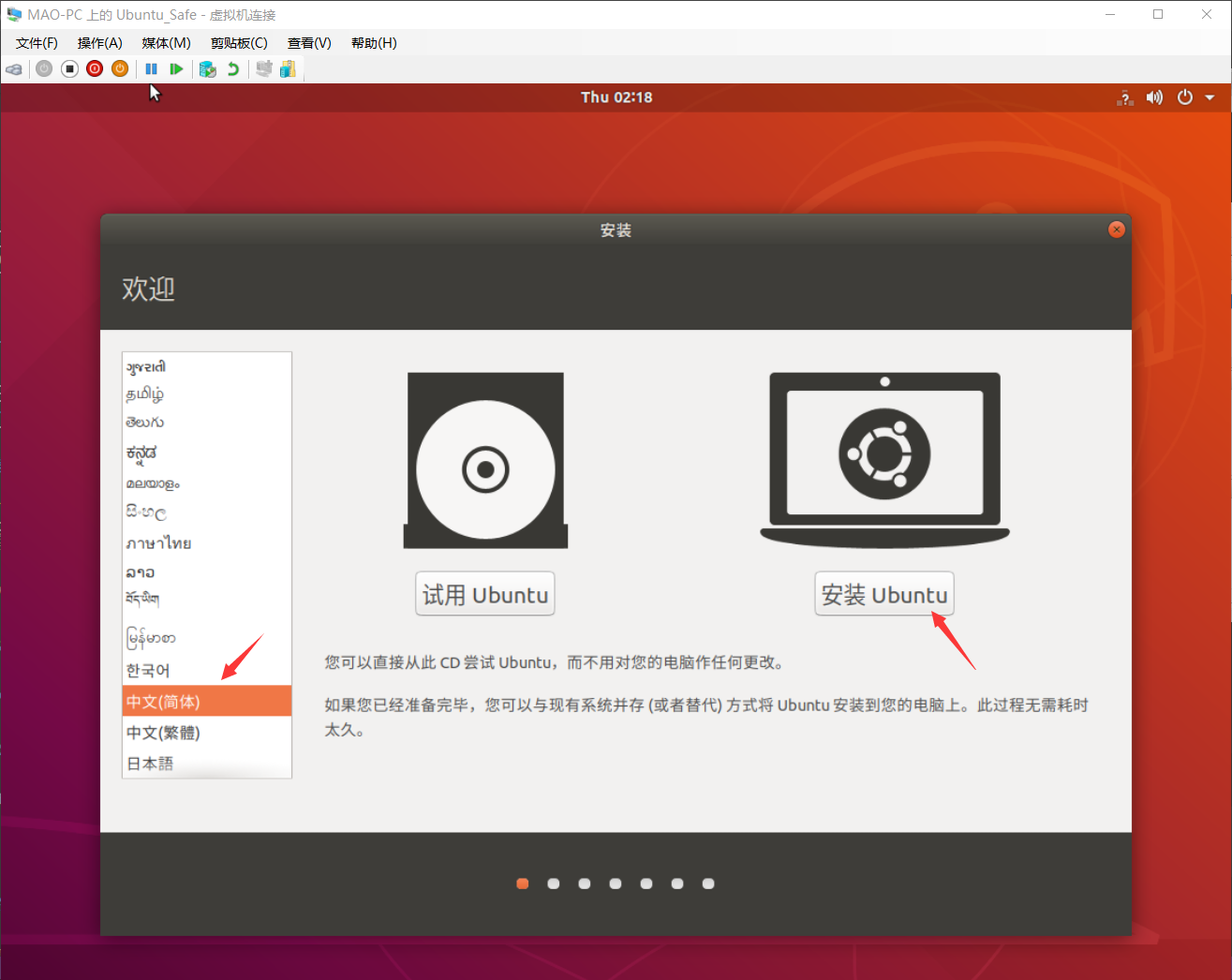
Task: Select the Burmese မြန်မာစာ language entry
Action: click(x=207, y=638)
